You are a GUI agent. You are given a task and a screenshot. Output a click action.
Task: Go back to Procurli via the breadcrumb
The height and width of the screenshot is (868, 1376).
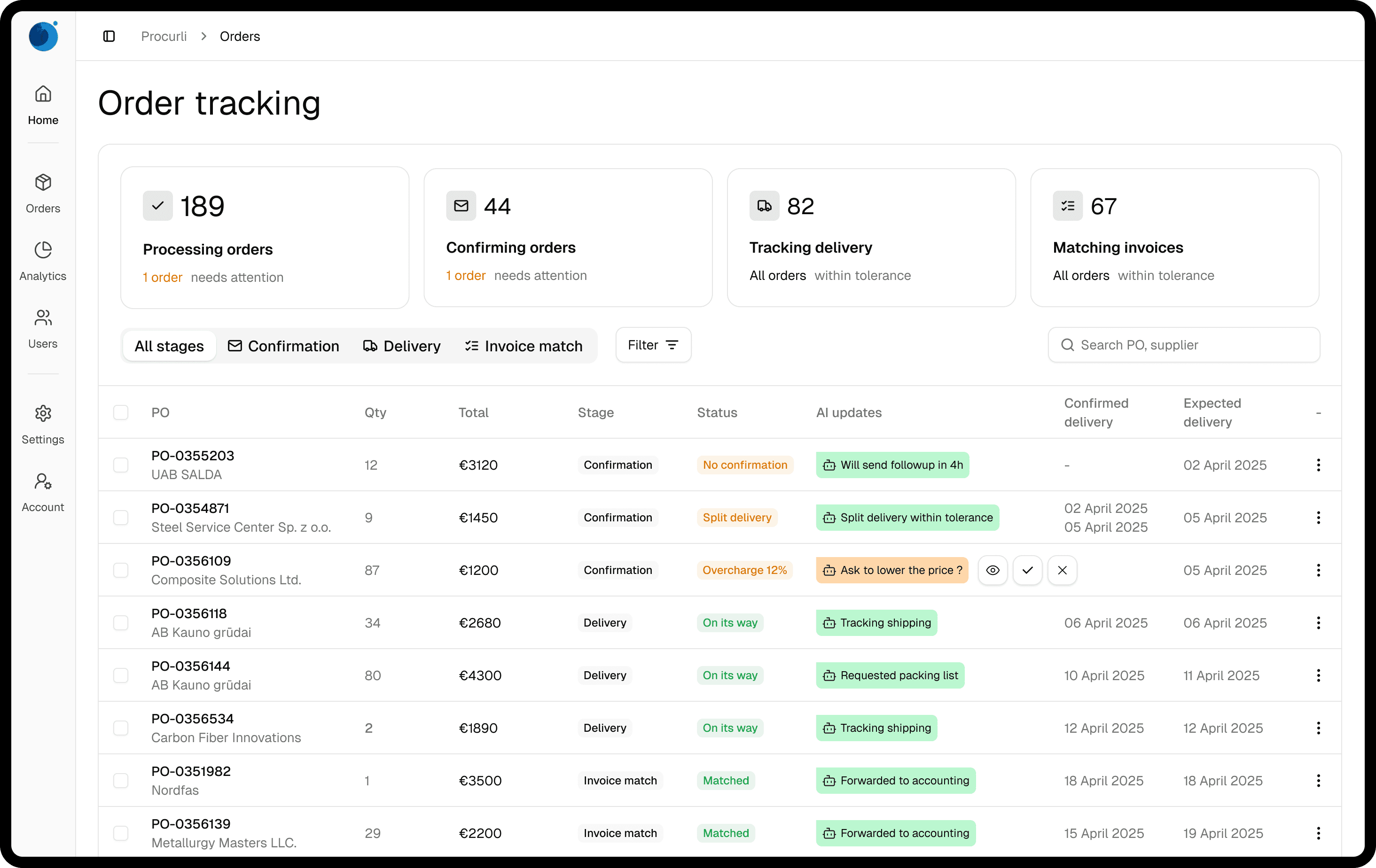164,36
